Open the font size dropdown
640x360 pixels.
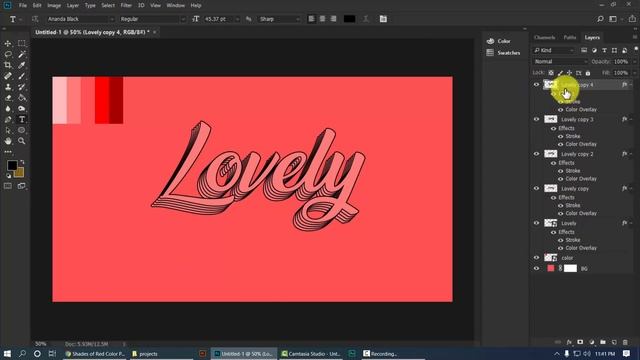point(237,19)
